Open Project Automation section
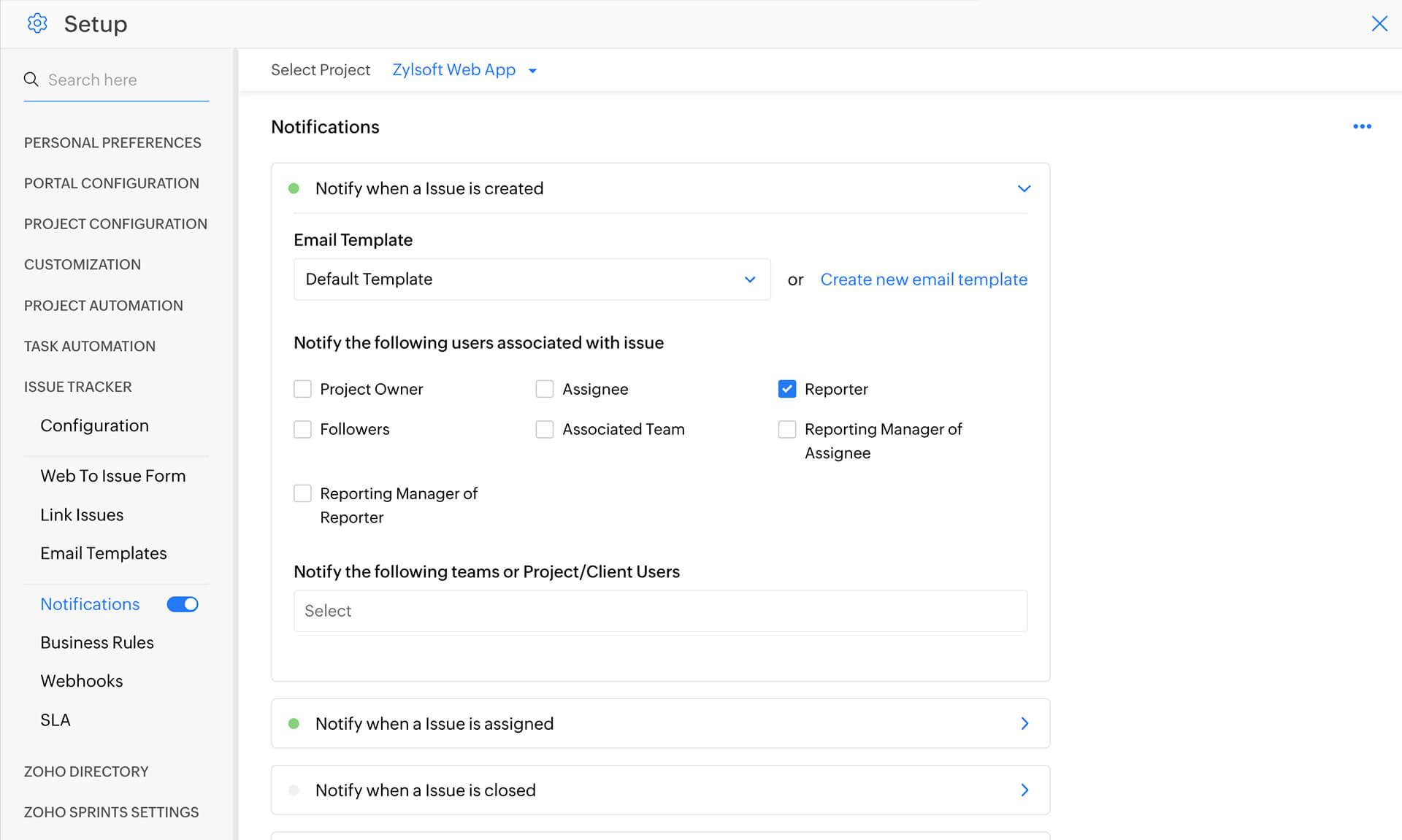 [103, 305]
